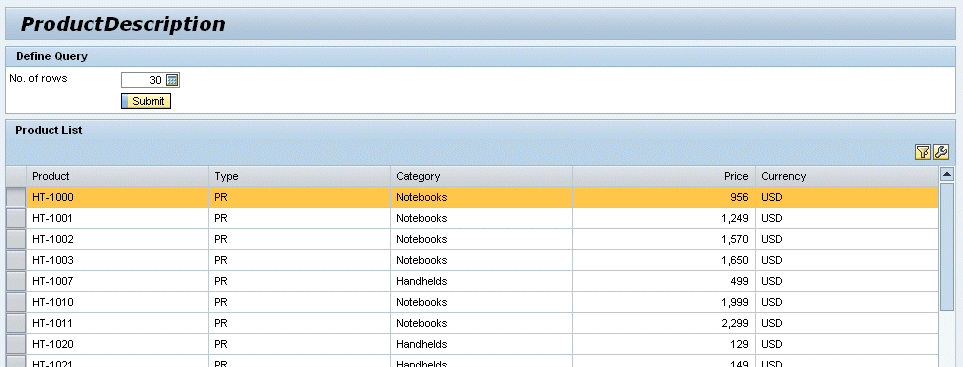
Task: Click the price value 1,999
Action: 735,302
